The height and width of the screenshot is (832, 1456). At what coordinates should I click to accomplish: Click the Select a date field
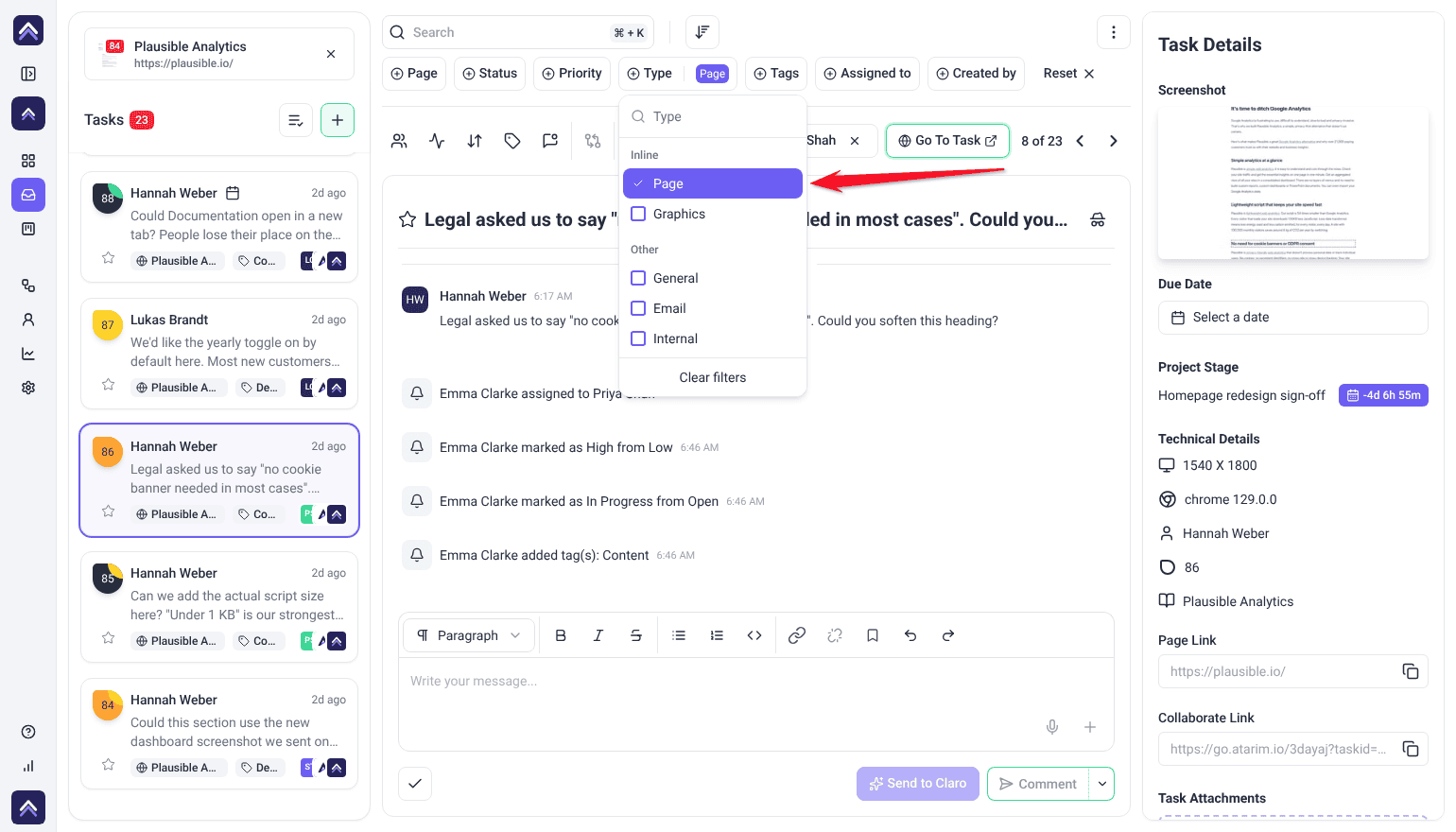point(1292,318)
